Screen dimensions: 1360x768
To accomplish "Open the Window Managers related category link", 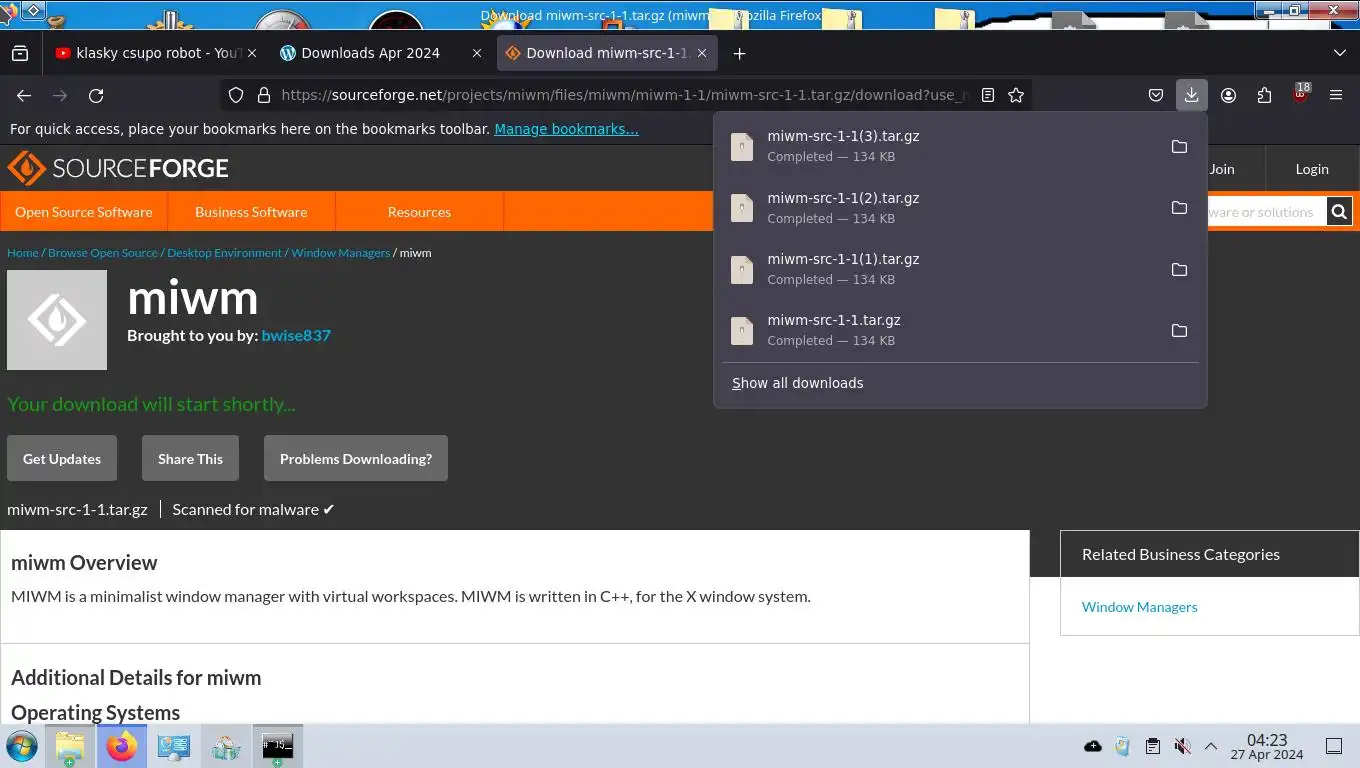I will (x=1139, y=606).
